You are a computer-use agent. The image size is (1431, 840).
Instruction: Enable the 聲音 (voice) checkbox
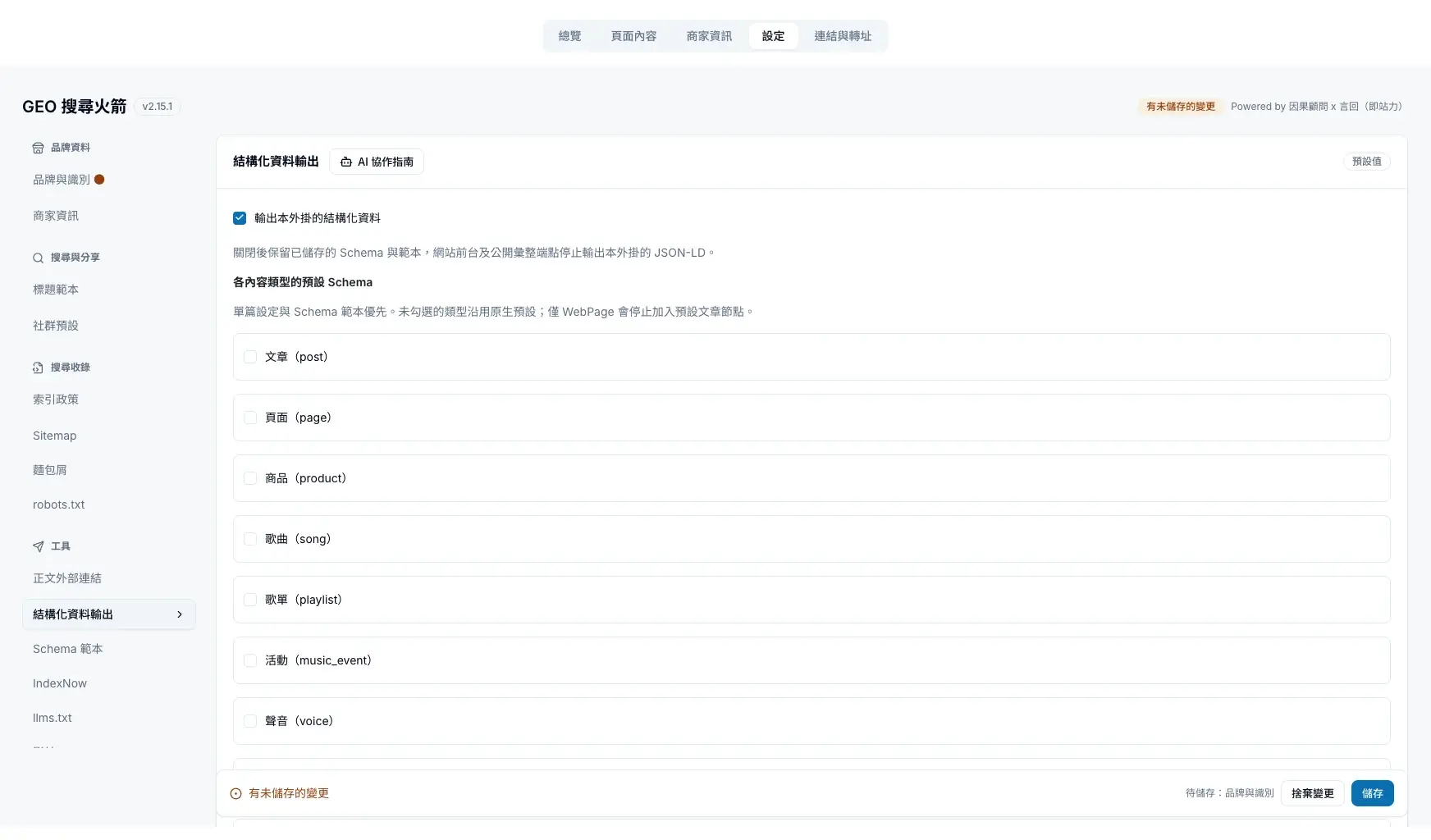250,721
